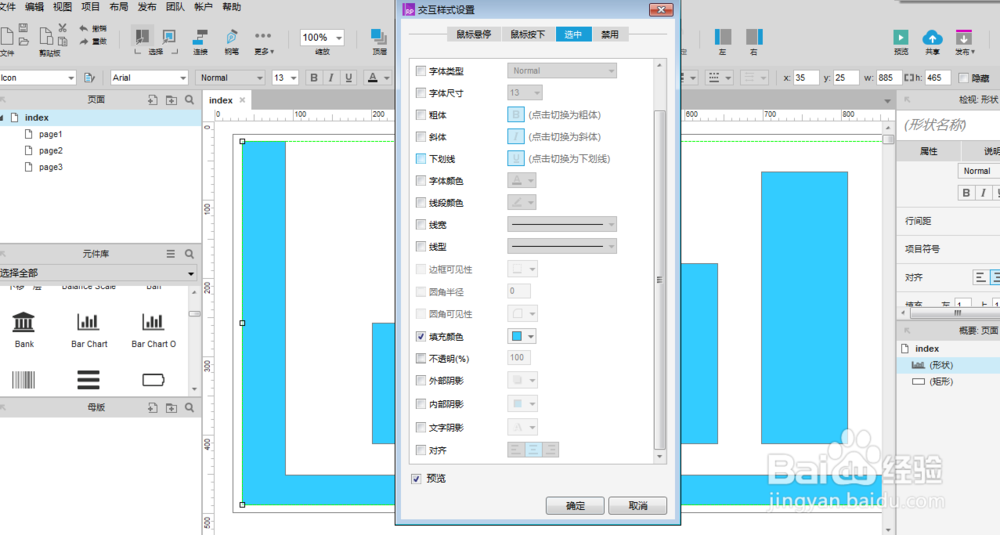Click the Share (共享) cloud icon
The height and width of the screenshot is (535, 1000).
[x=932, y=37]
